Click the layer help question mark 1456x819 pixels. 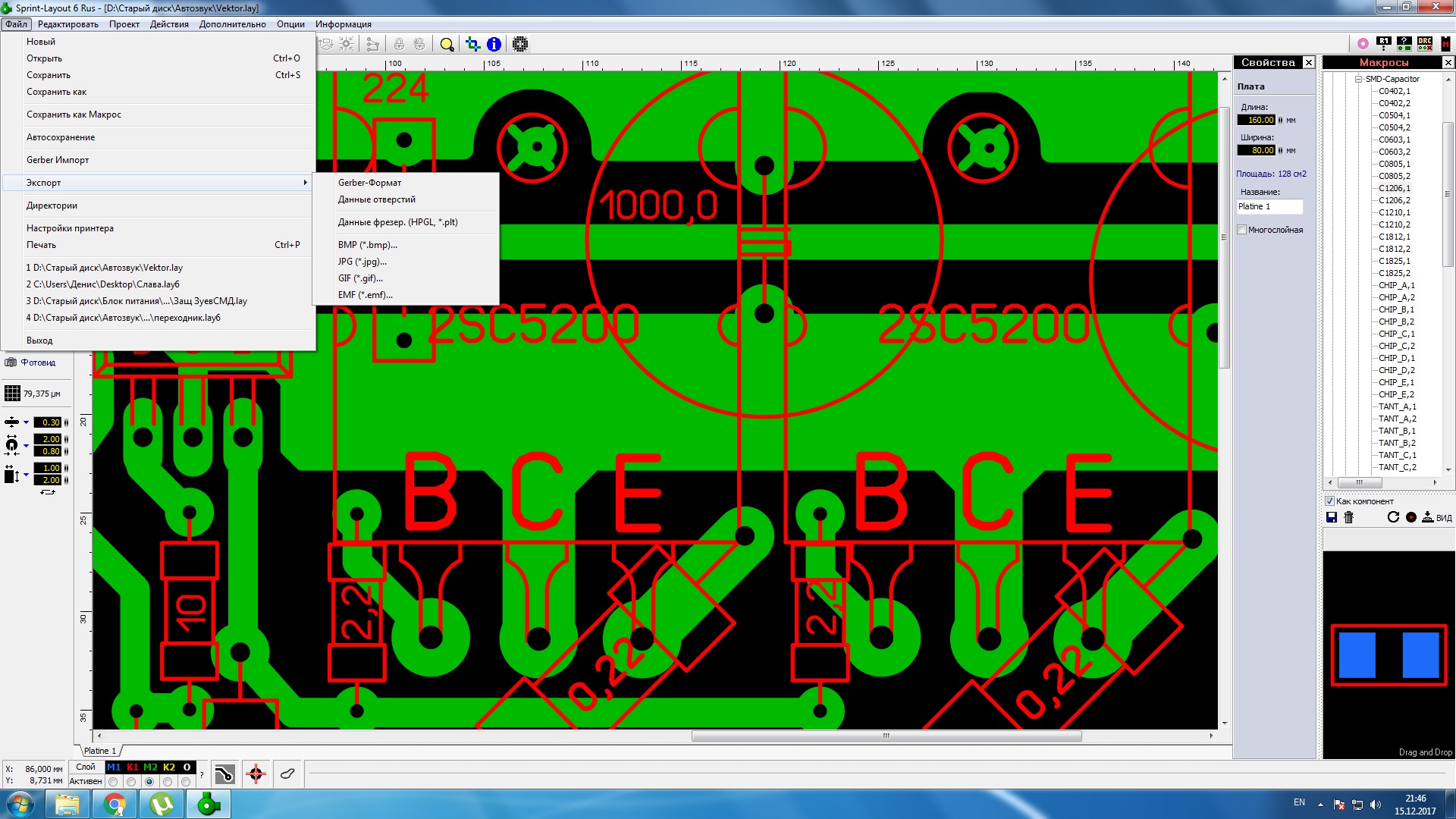(x=202, y=774)
